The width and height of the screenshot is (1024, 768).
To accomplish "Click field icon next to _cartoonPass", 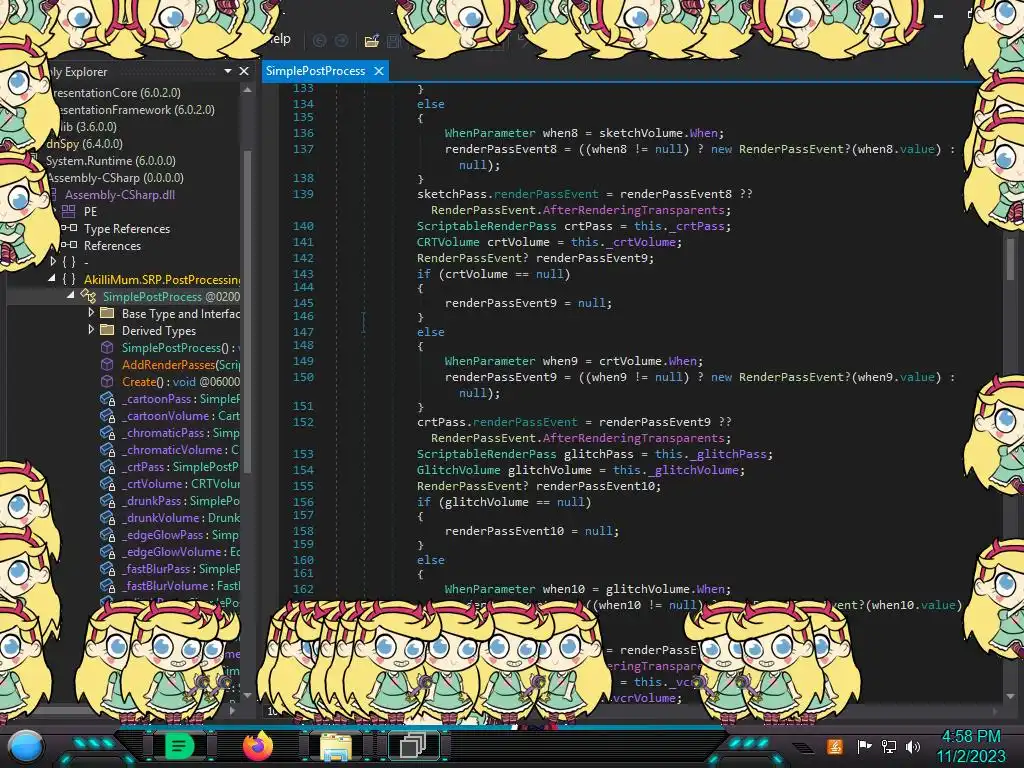I will click(107, 398).
